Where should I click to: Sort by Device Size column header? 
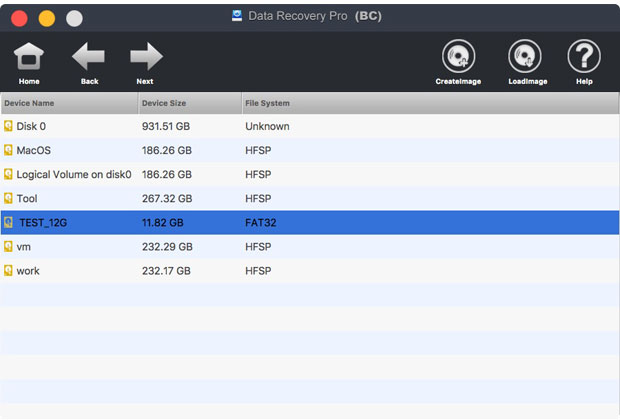[x=190, y=103]
